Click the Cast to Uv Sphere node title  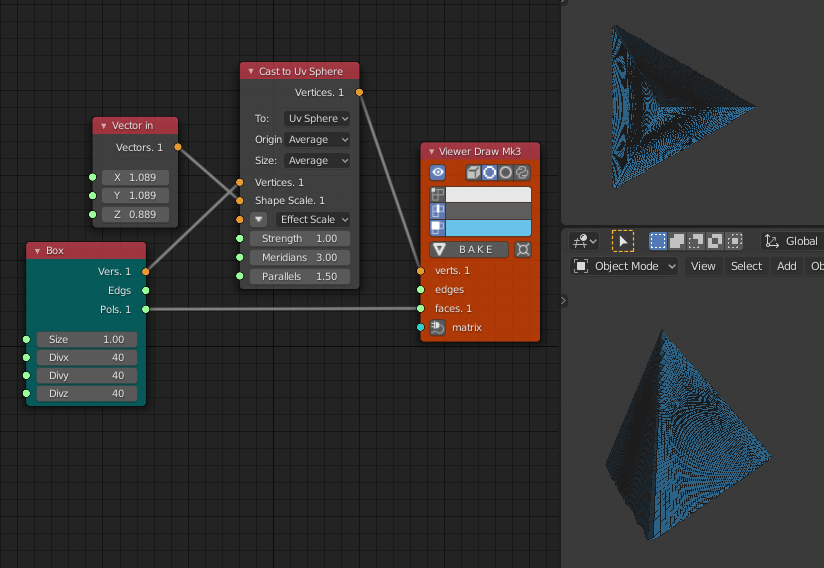(x=301, y=71)
